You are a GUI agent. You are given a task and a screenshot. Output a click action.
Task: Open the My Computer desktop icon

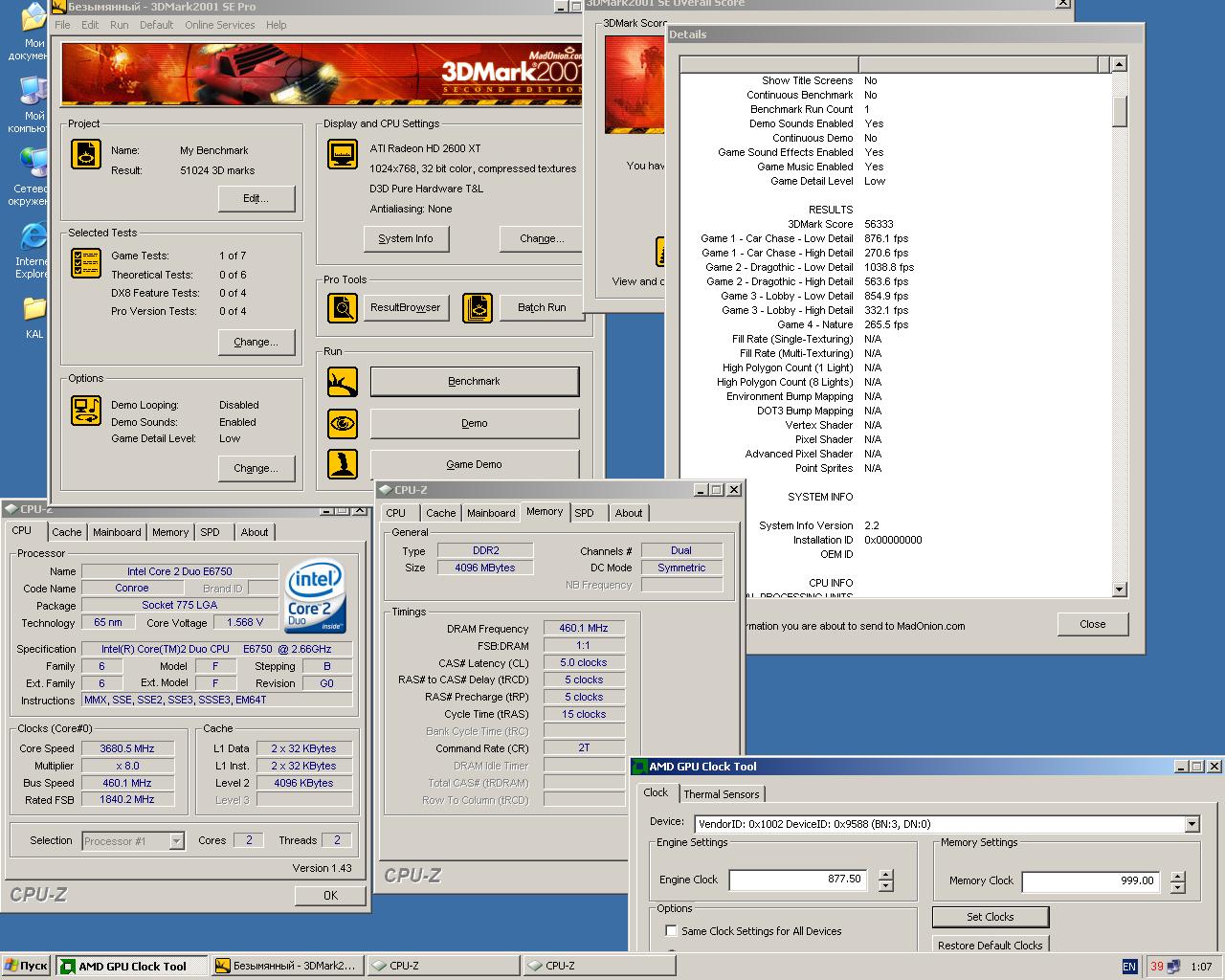click(x=33, y=92)
